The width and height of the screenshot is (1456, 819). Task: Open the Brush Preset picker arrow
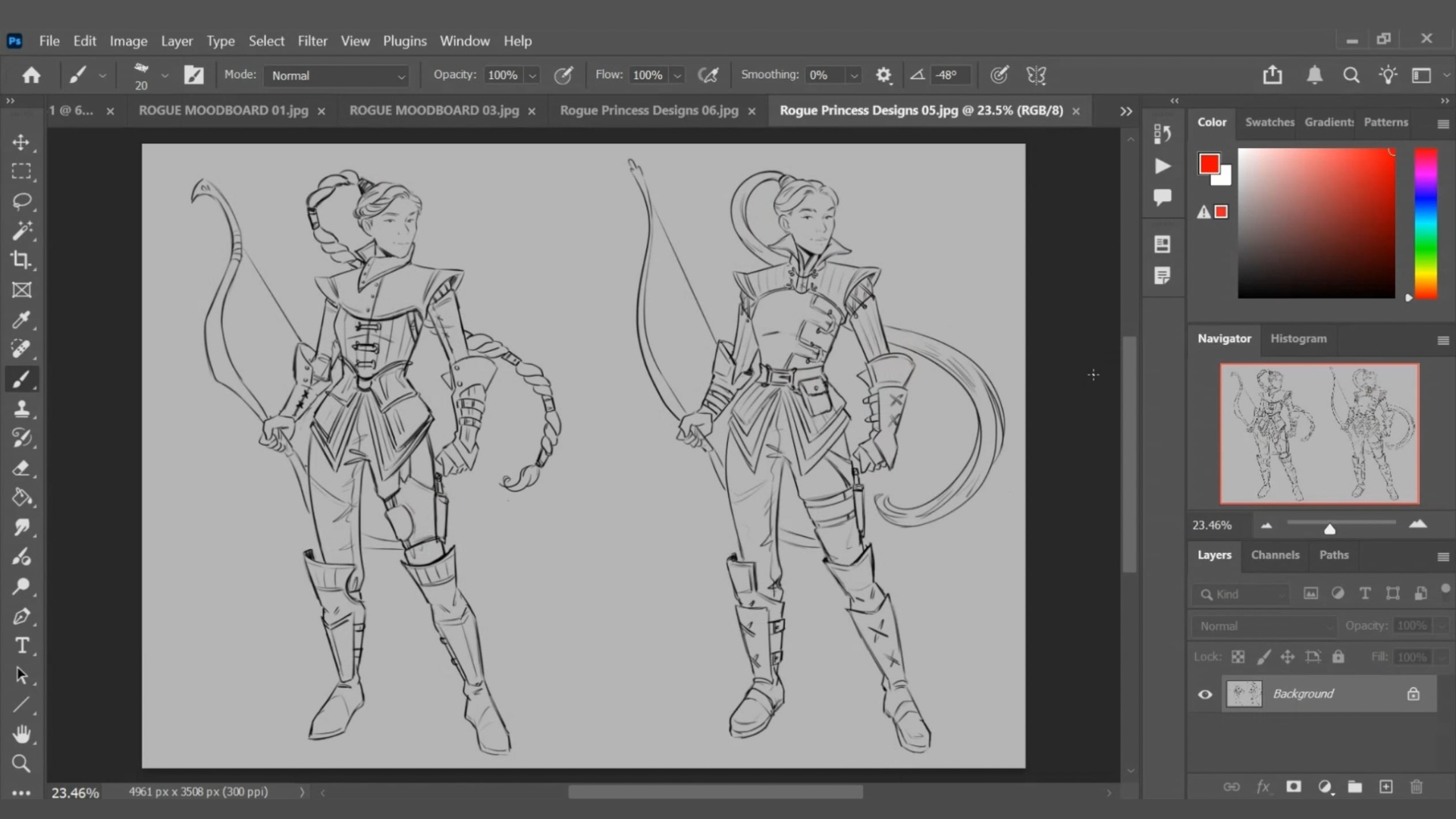click(165, 76)
